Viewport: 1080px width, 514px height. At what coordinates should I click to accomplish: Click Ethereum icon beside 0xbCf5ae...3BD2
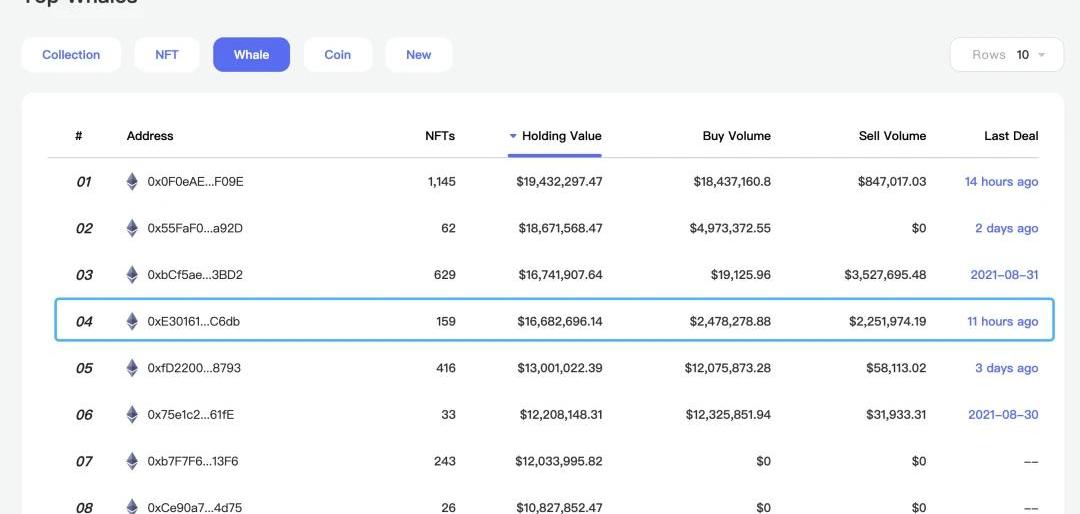(x=132, y=275)
